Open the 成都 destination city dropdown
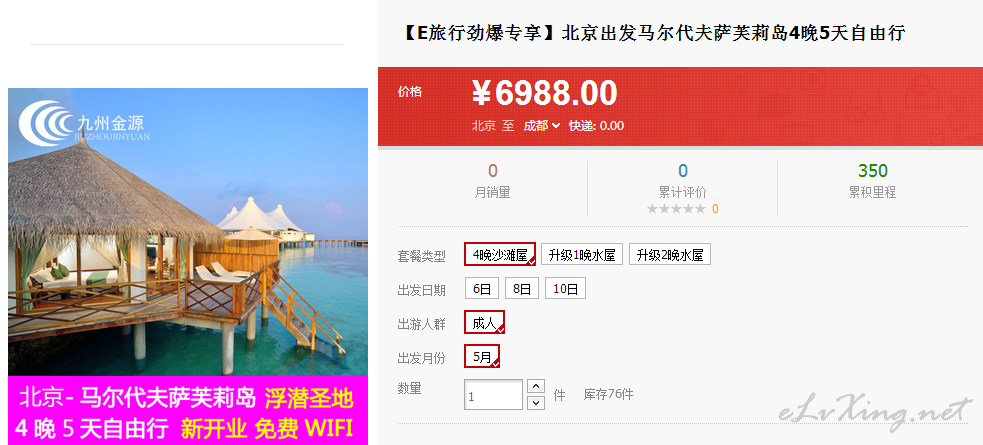Image resolution: width=983 pixels, height=445 pixels. pyautogui.click(x=542, y=126)
